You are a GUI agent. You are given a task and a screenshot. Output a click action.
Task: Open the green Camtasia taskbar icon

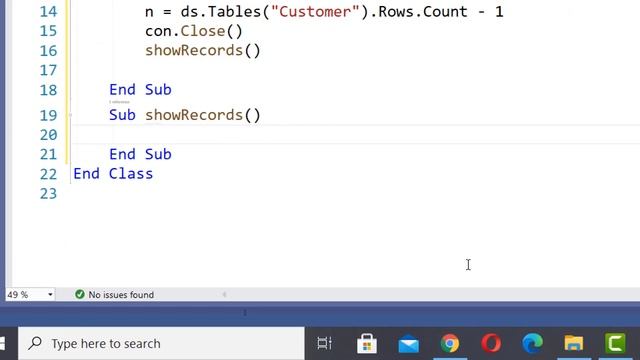pos(615,343)
